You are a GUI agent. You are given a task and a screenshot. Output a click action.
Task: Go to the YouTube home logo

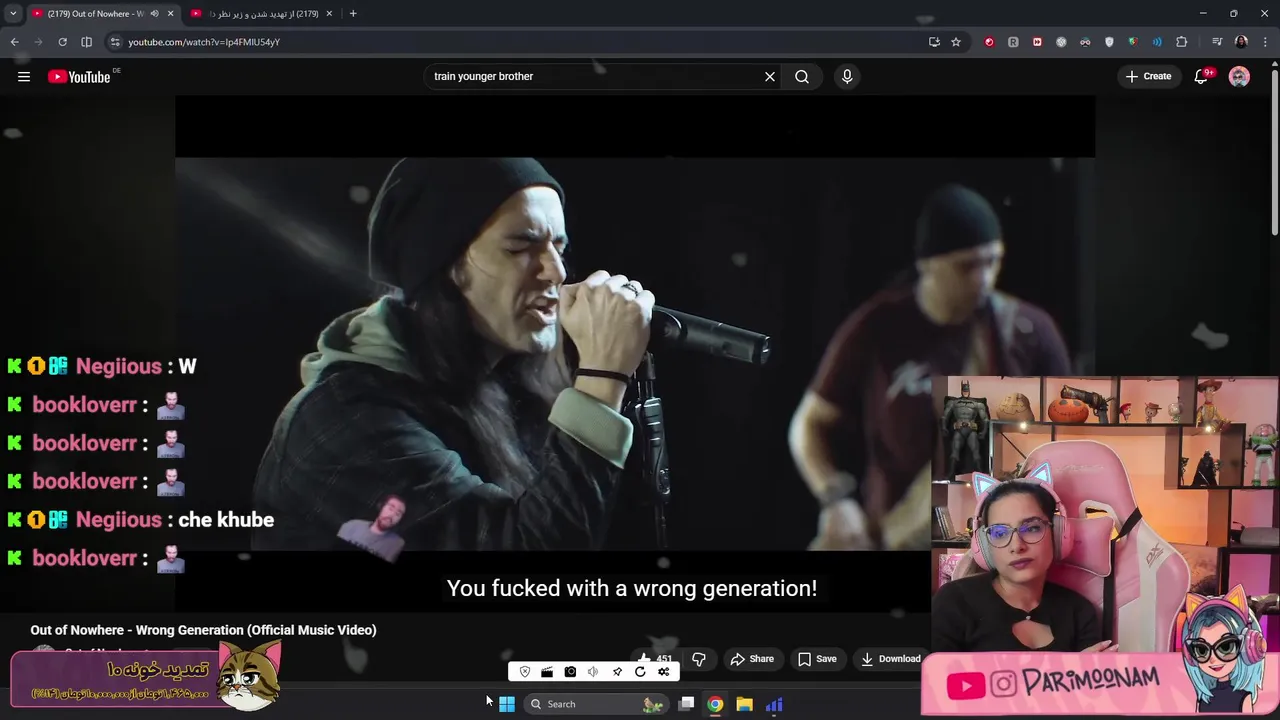tap(79, 77)
